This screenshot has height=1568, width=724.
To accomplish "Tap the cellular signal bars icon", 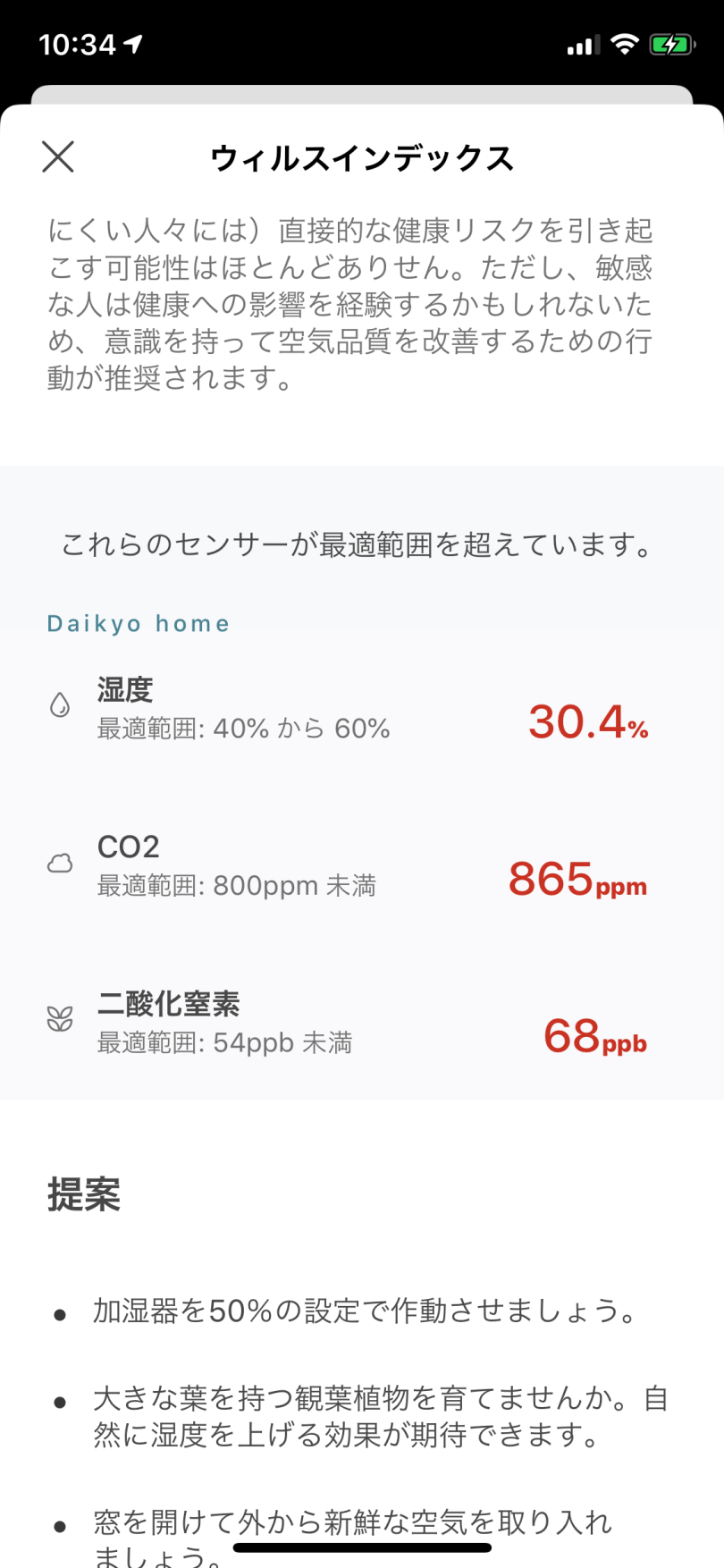I will pyautogui.click(x=584, y=46).
